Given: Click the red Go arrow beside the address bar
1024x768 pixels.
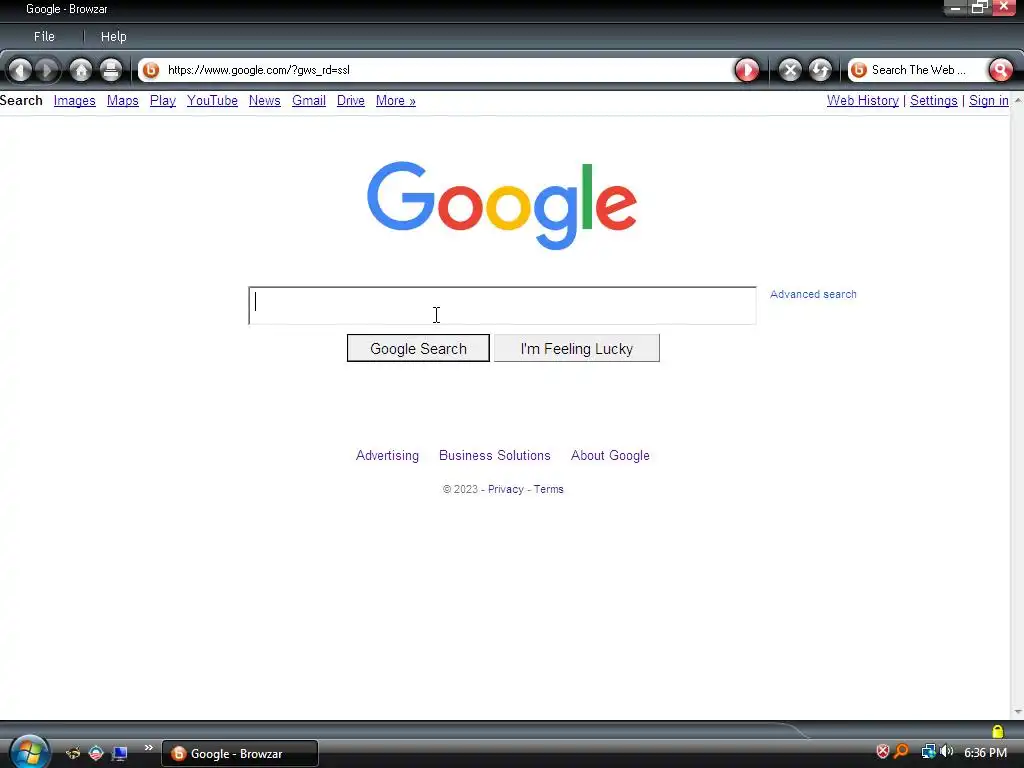Looking at the screenshot, I should (x=747, y=70).
